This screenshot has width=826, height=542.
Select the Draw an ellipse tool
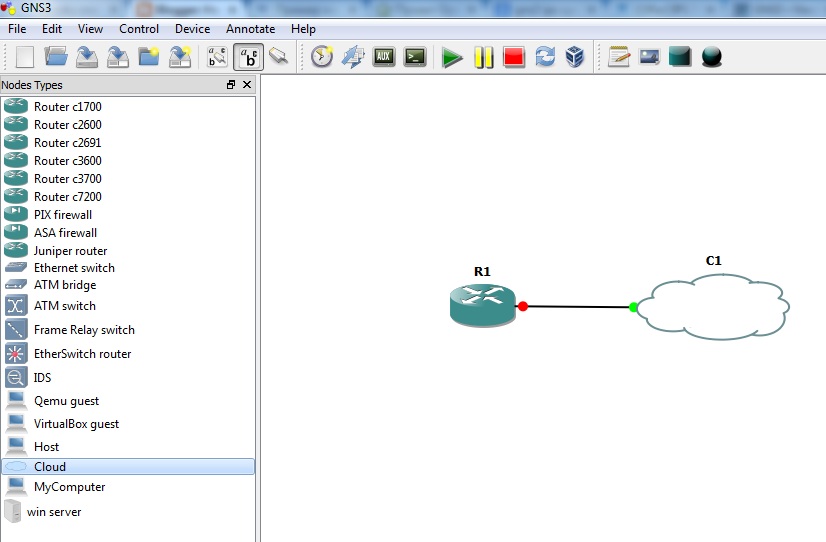tap(712, 57)
